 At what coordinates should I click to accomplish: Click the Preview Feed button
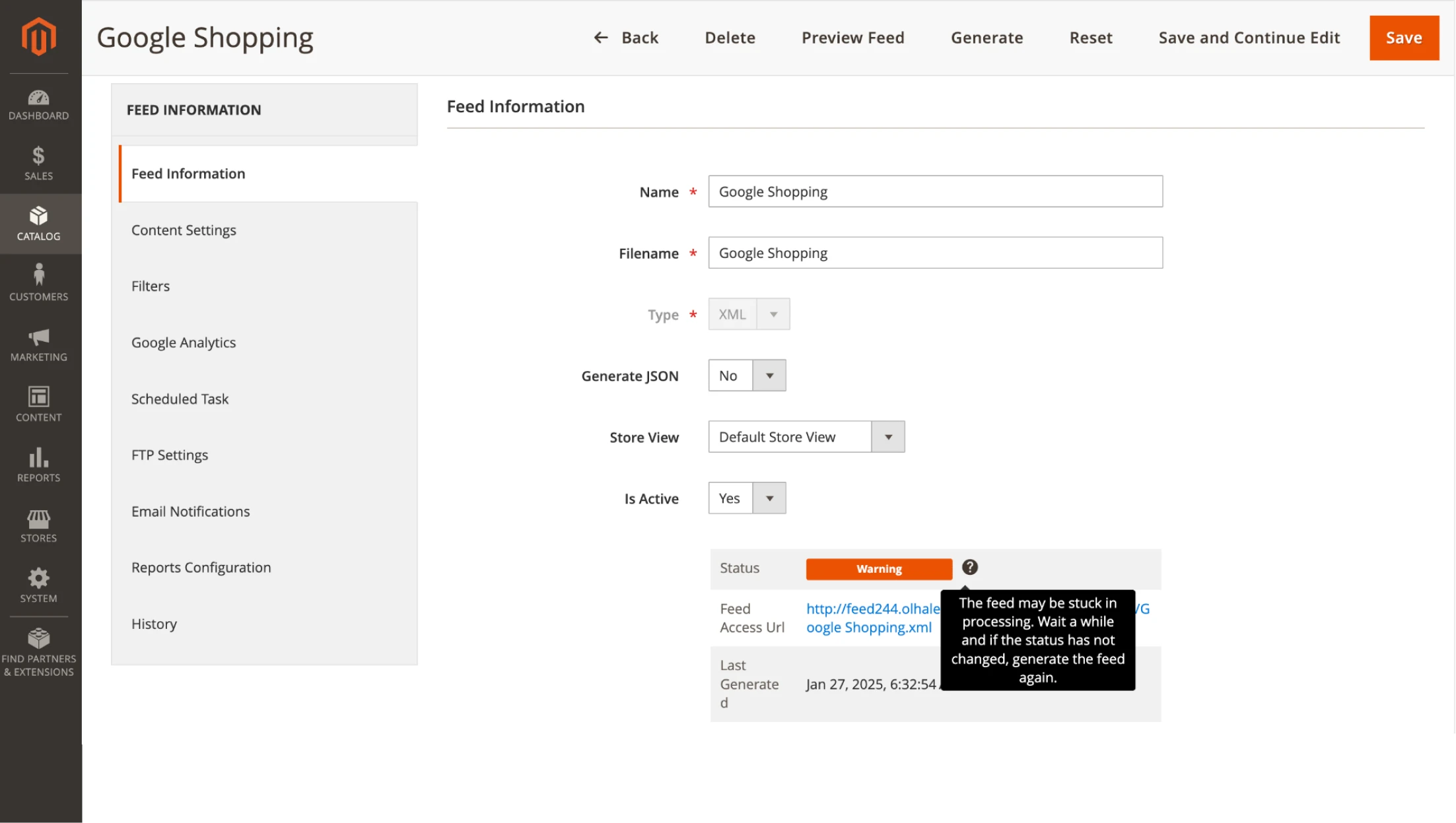click(852, 38)
